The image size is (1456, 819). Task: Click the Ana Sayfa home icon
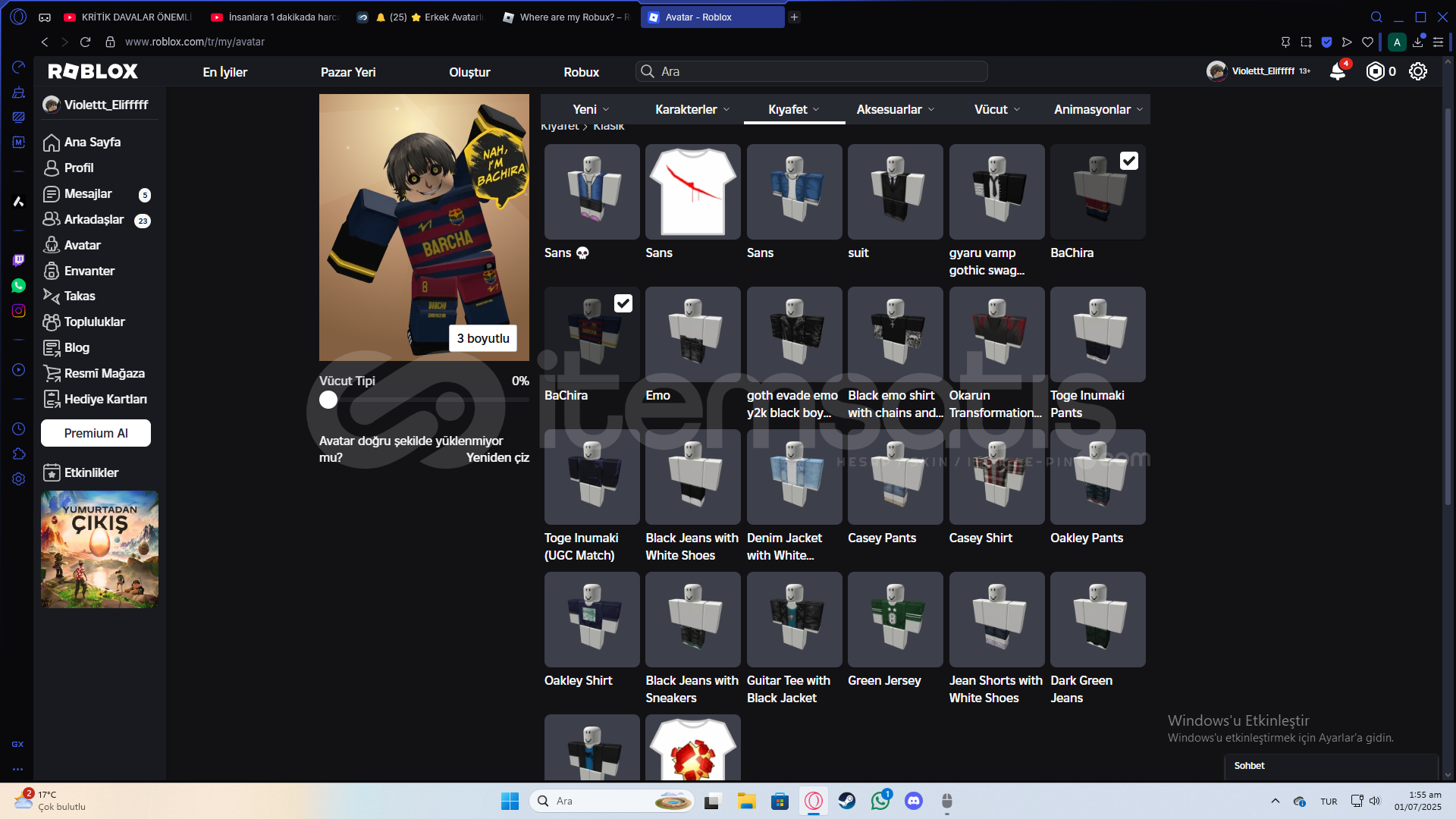click(x=52, y=143)
